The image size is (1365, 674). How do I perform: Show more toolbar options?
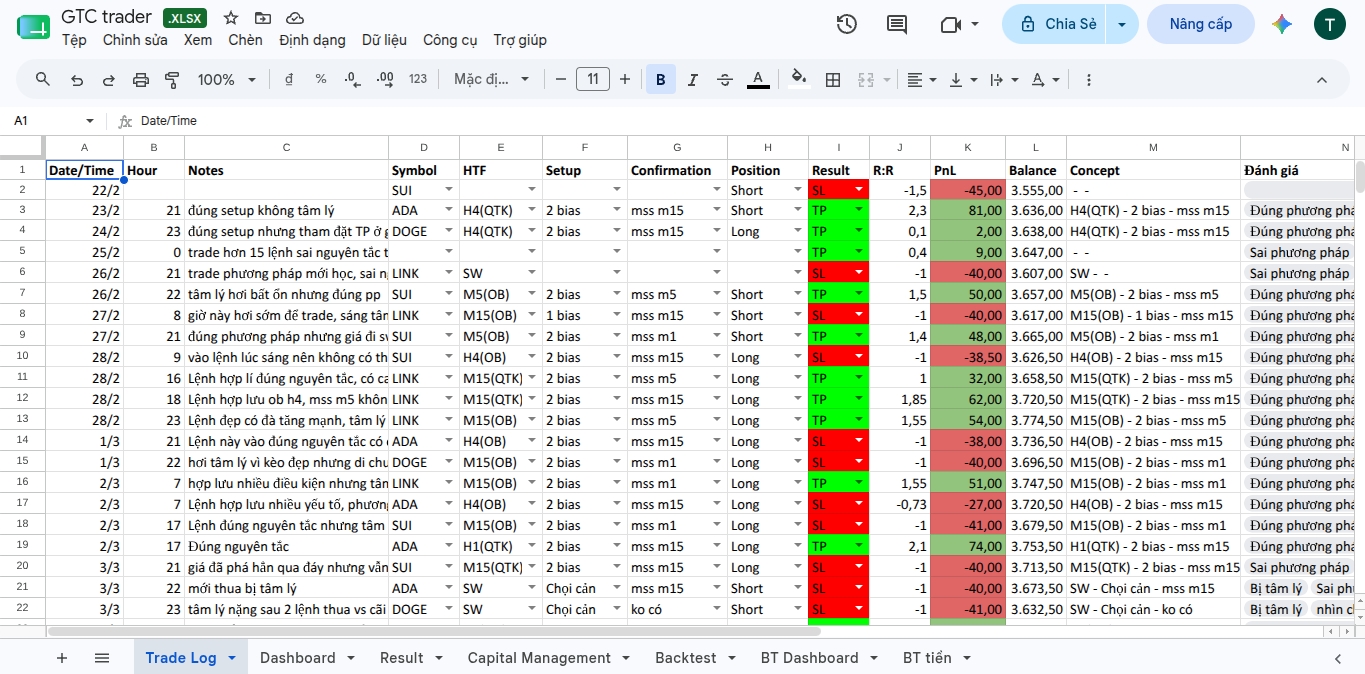[x=1088, y=79]
